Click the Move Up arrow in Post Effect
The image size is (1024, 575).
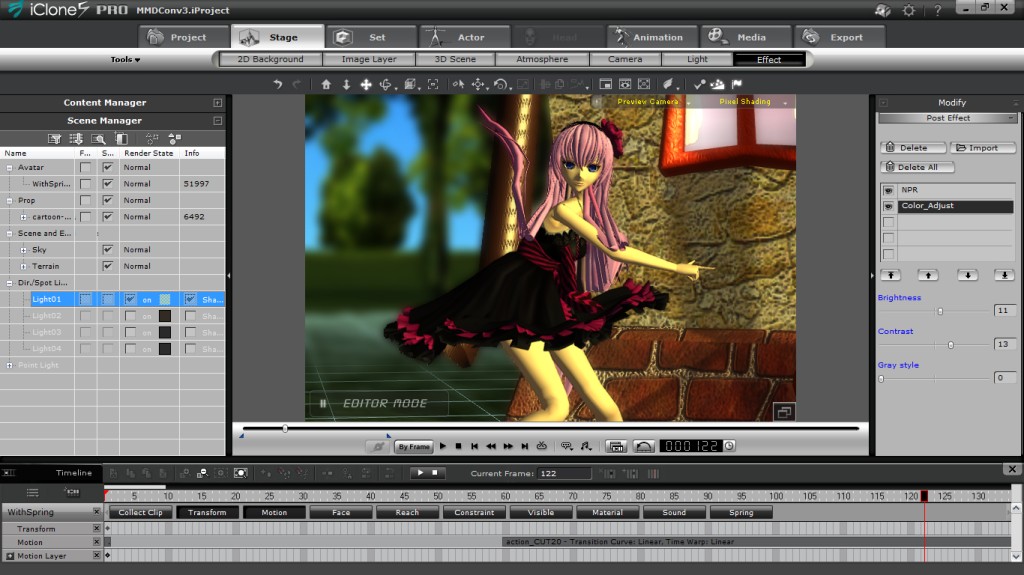click(x=928, y=275)
